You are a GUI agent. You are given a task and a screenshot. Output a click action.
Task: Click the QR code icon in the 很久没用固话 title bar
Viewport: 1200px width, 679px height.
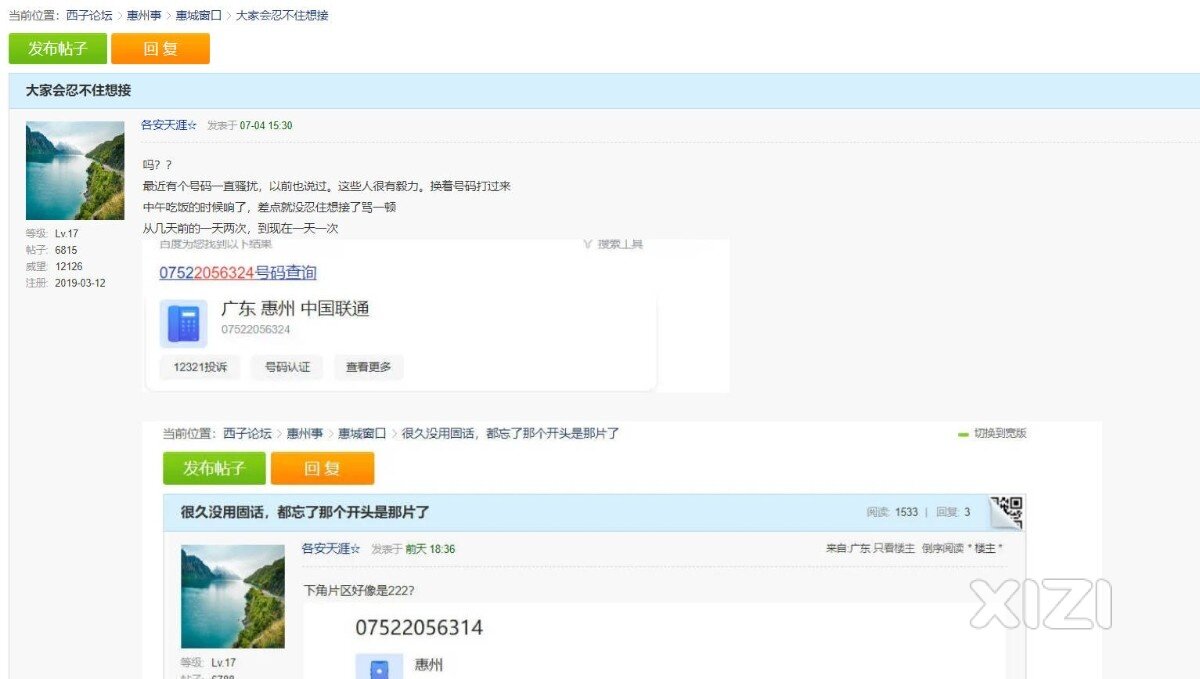(1007, 511)
